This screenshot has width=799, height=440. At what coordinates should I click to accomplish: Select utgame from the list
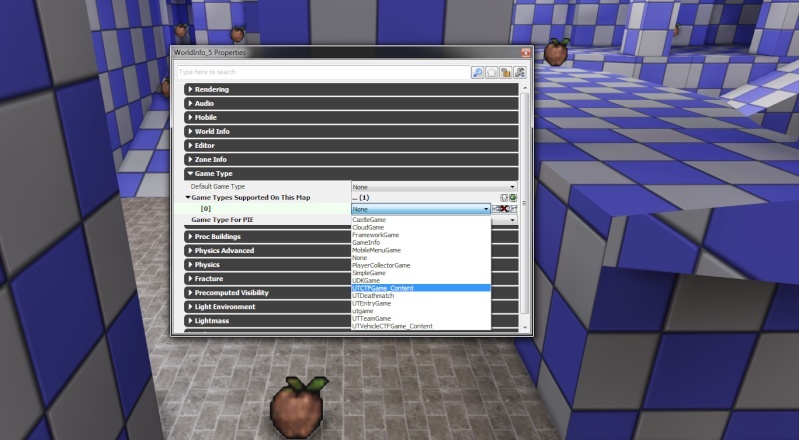pyautogui.click(x=421, y=311)
